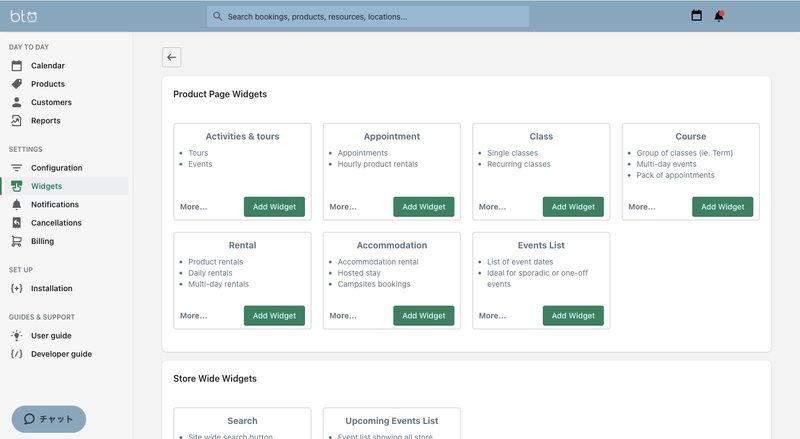This screenshot has width=800, height=439.
Task: Expand More... on the Appointment card
Action: (343, 207)
